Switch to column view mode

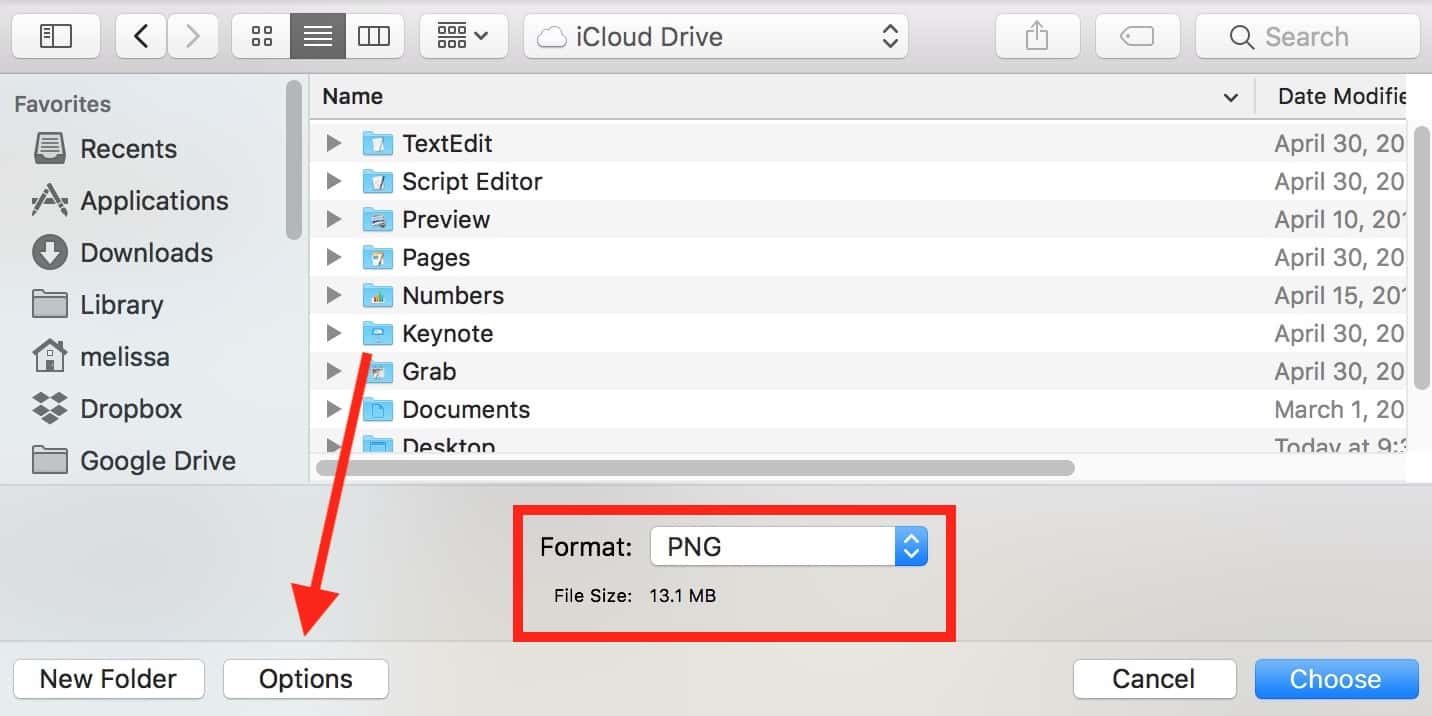[x=374, y=37]
